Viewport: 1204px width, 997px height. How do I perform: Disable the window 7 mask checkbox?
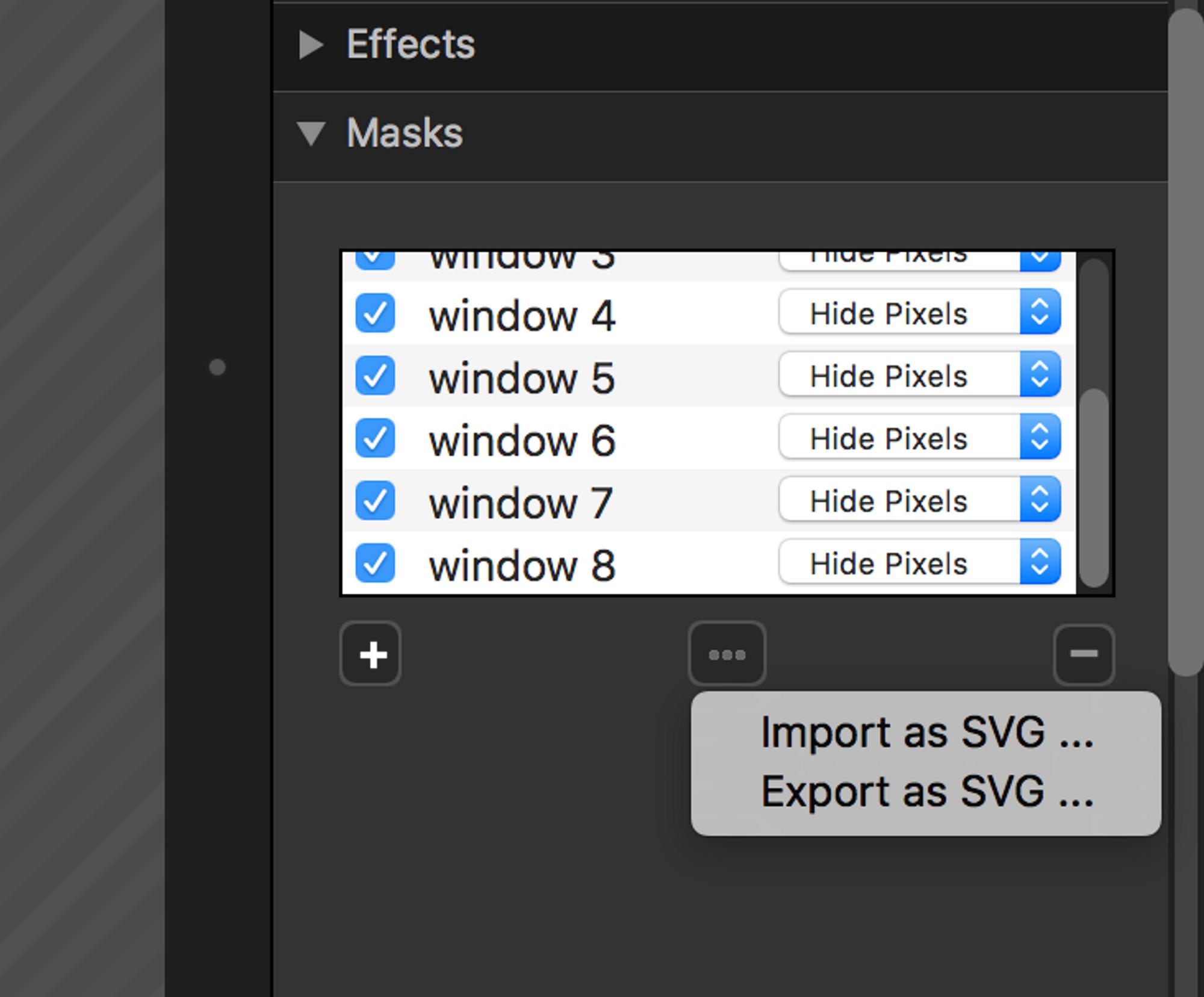coord(375,501)
